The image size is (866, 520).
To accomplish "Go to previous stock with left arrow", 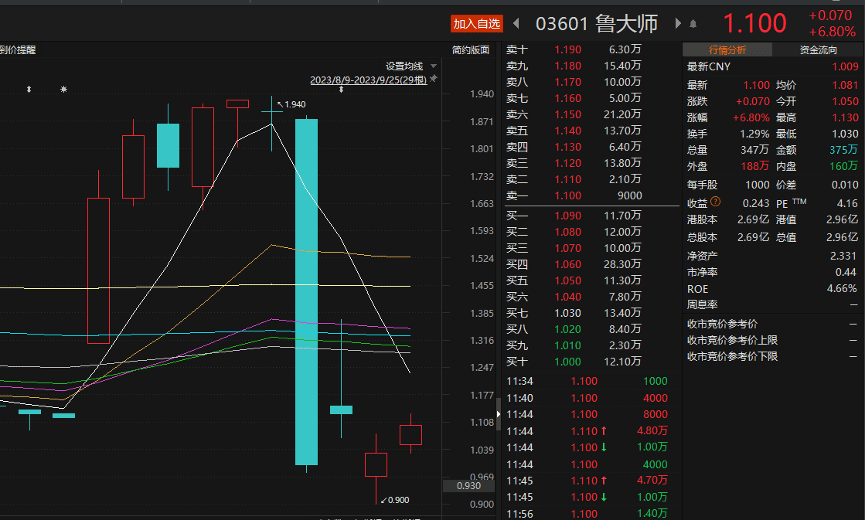I will pyautogui.click(x=516, y=23).
